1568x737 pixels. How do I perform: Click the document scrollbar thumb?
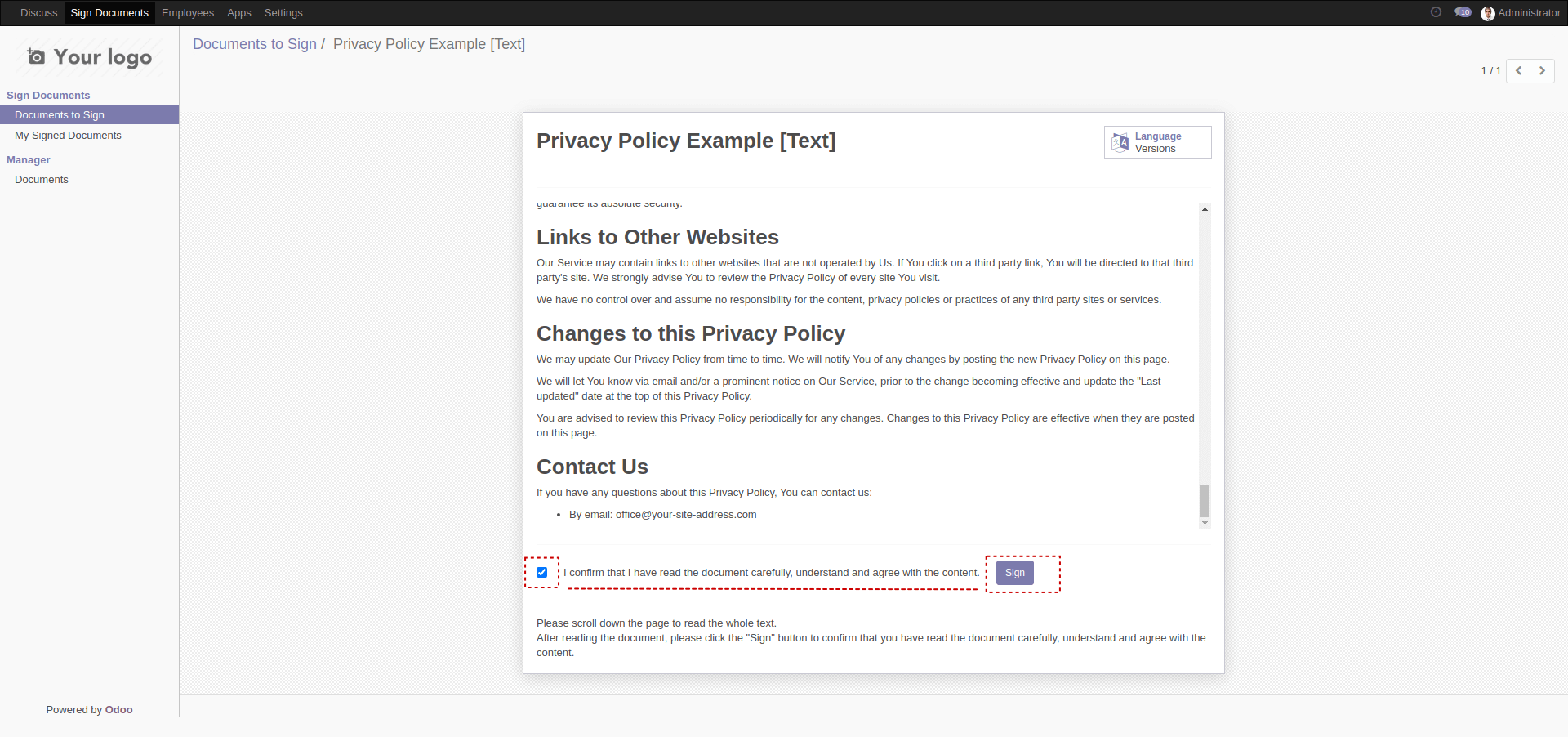click(1205, 501)
